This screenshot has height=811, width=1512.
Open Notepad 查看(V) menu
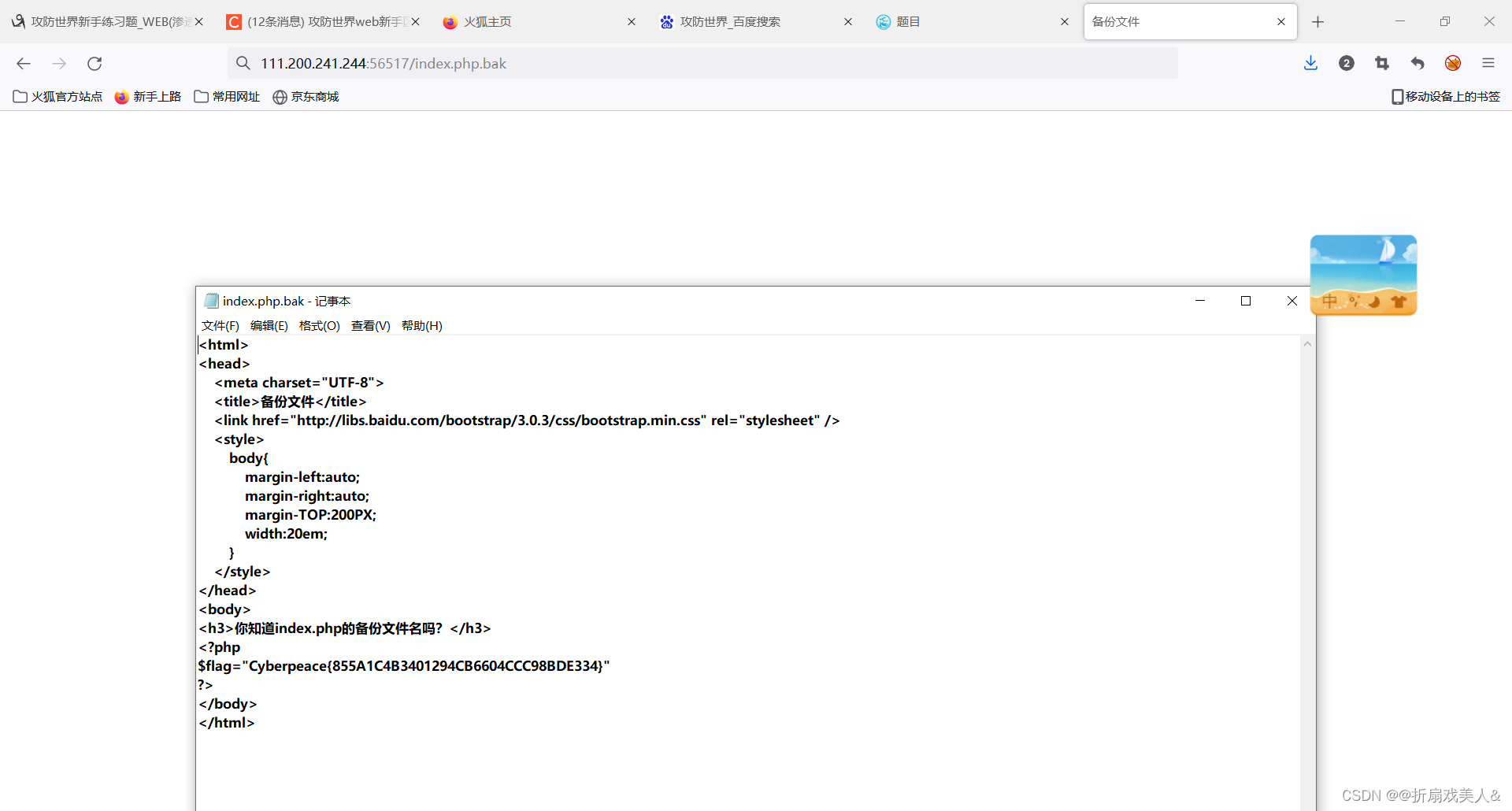371,326
